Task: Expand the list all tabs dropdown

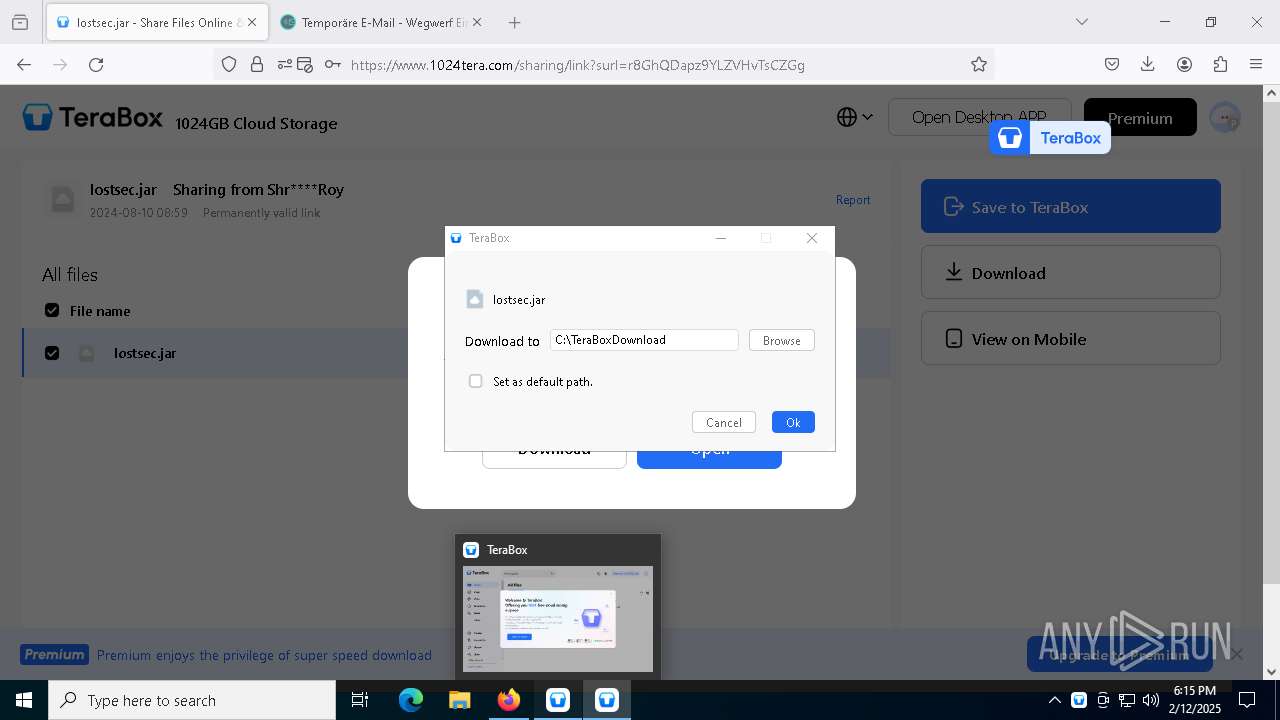Action: pyautogui.click(x=1081, y=22)
